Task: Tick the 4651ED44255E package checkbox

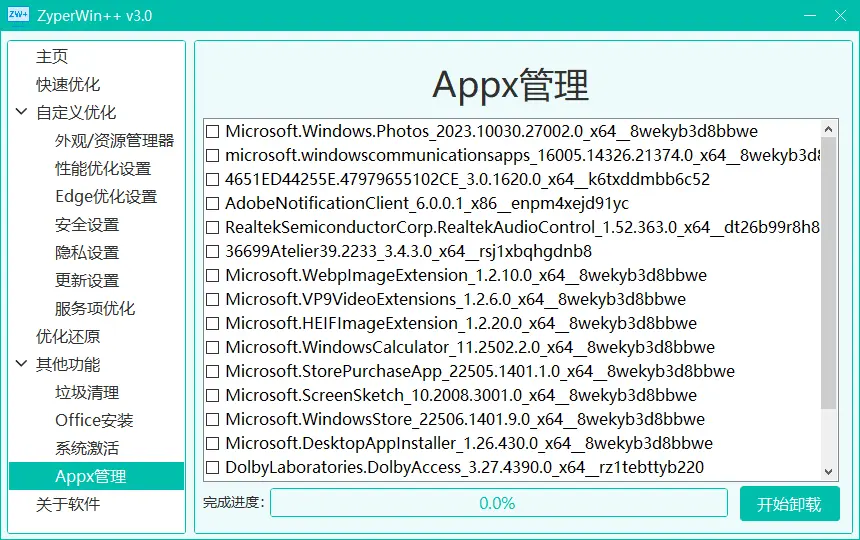Action: tap(212, 179)
